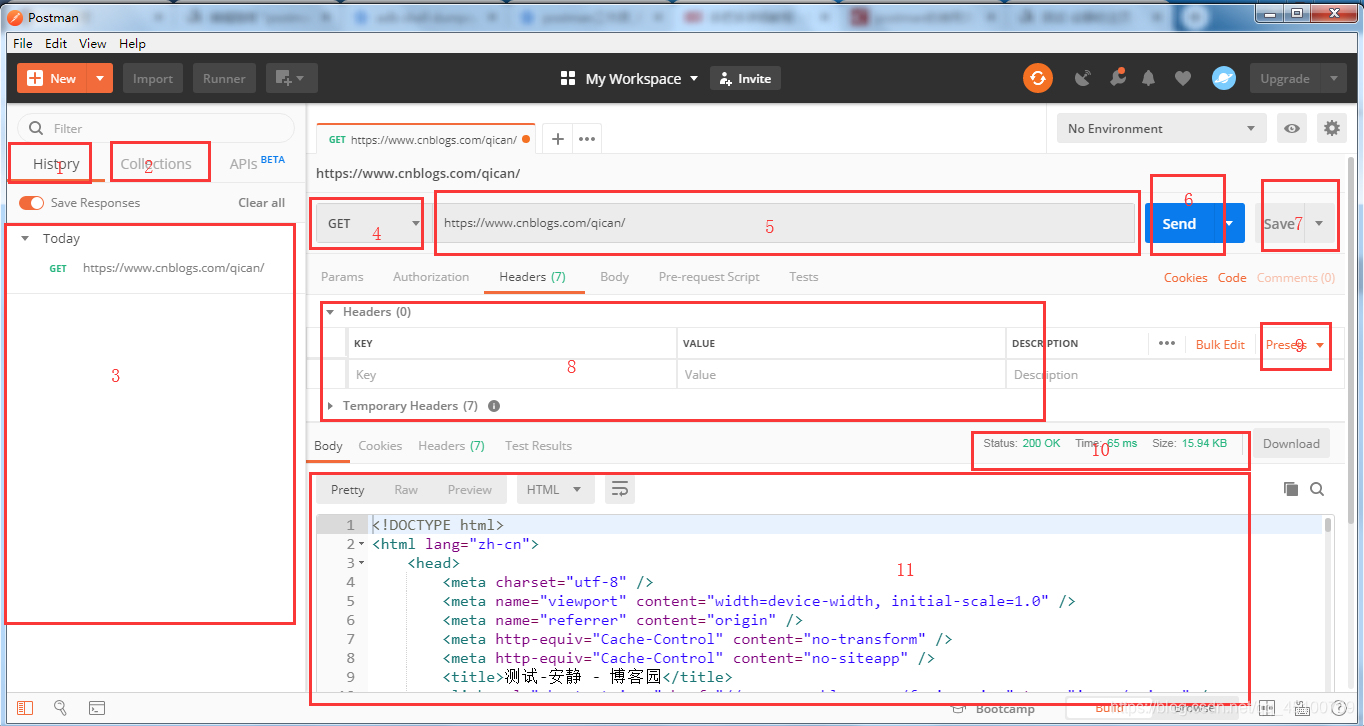Select the Raw response view
The image size is (1364, 726).
pyautogui.click(x=406, y=489)
